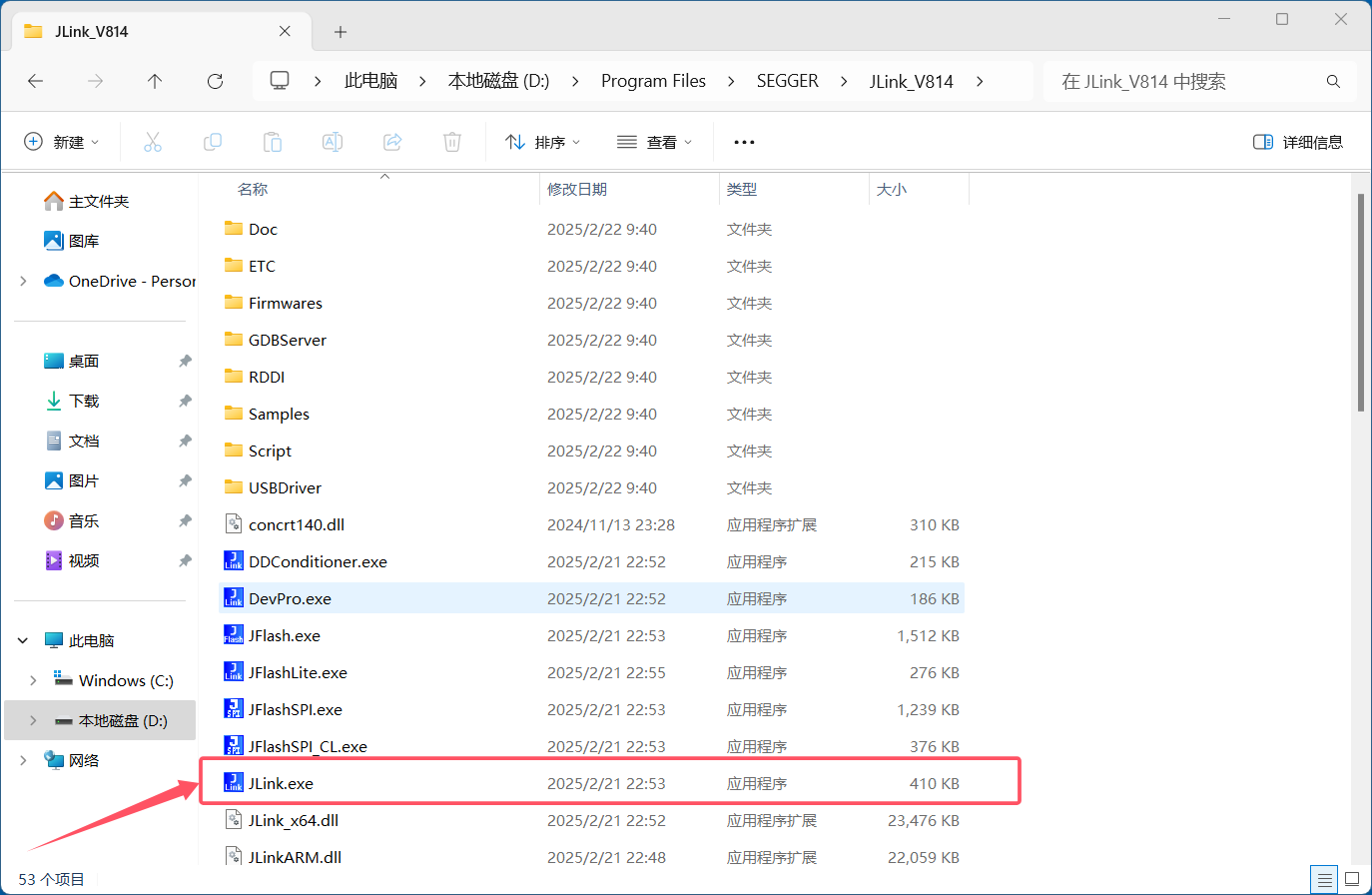Navigate to 此电脑 in breadcrumb
1372x895 pixels.
click(x=371, y=81)
